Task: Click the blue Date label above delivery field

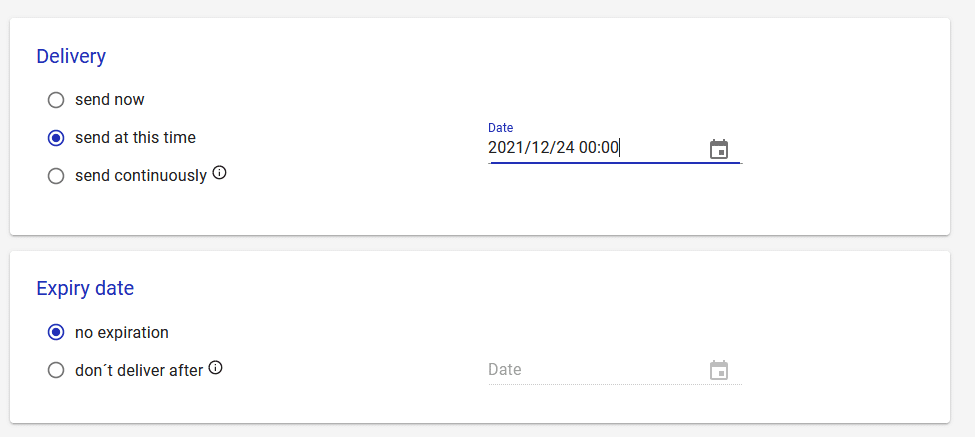Action: [501, 127]
